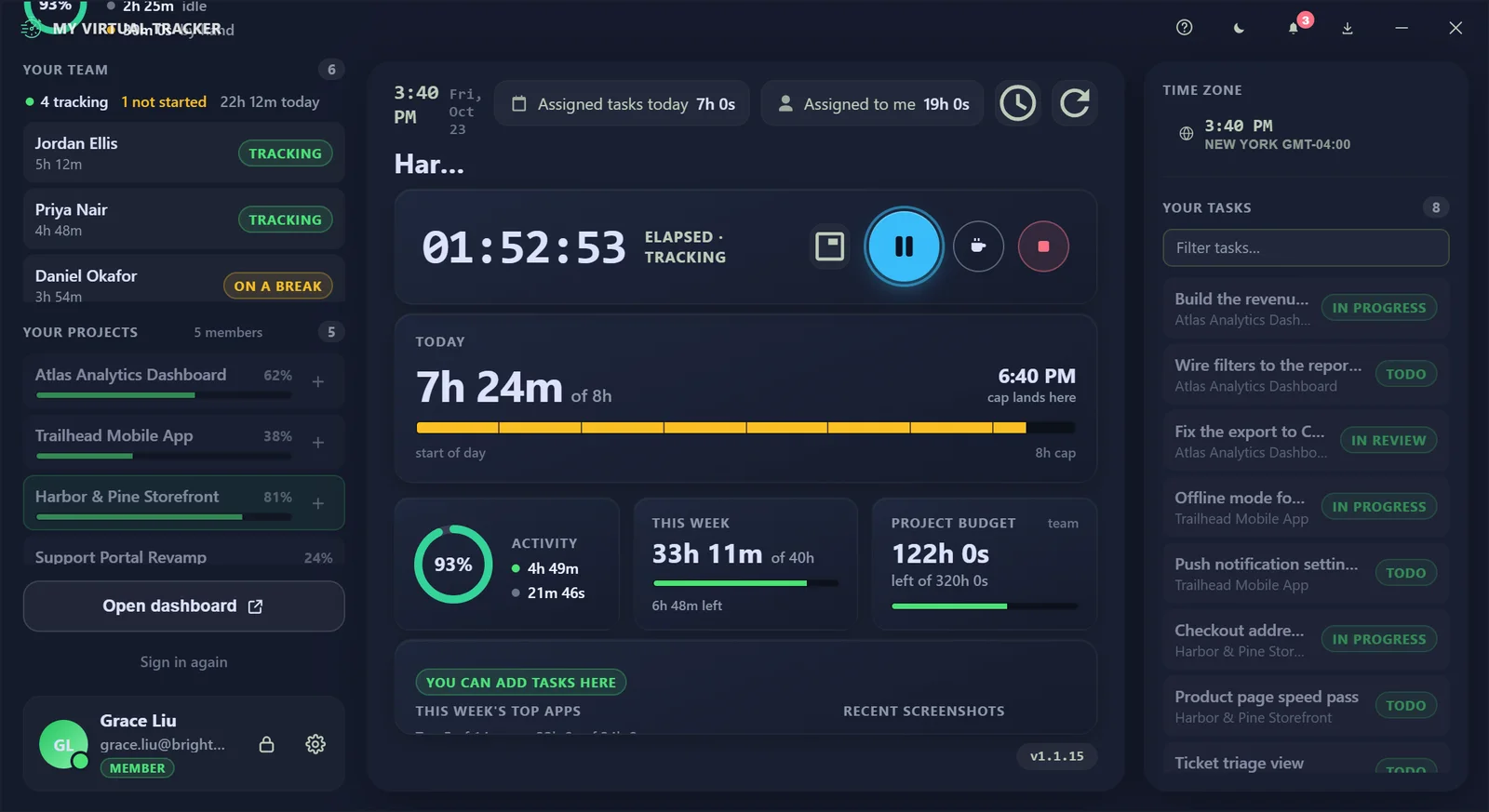The width and height of the screenshot is (1489, 812).
Task: Click Jordan Ellis TRACKING status badge
Action: [x=285, y=153]
